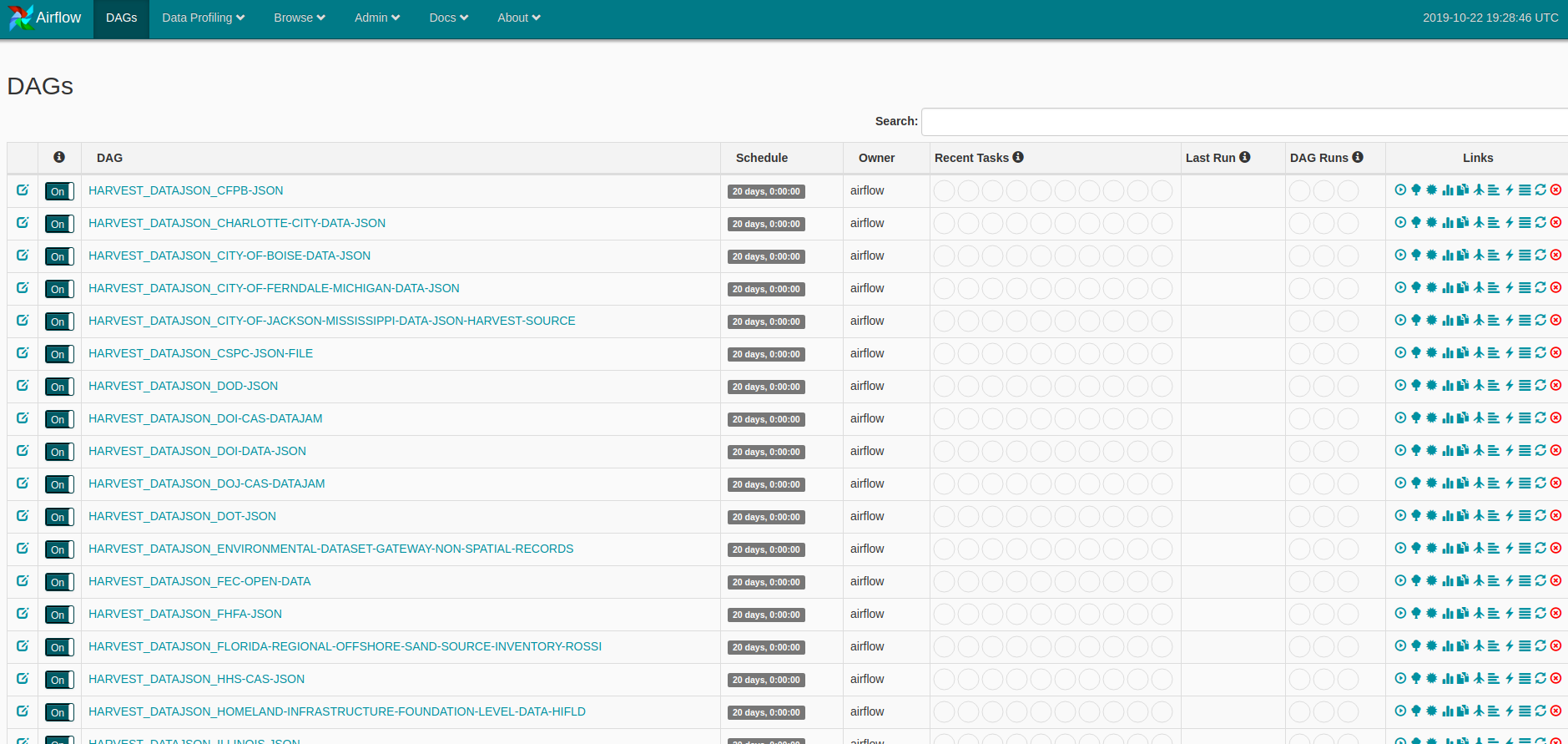
Task: Click first DAG Runs circle for CFPB-JSON
Action: coord(1299,191)
